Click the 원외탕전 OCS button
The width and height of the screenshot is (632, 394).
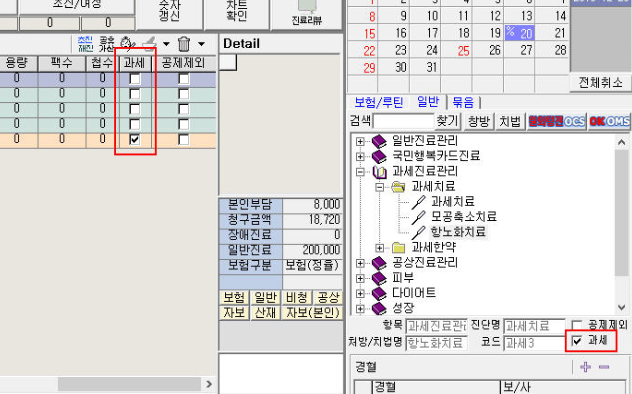point(557,121)
